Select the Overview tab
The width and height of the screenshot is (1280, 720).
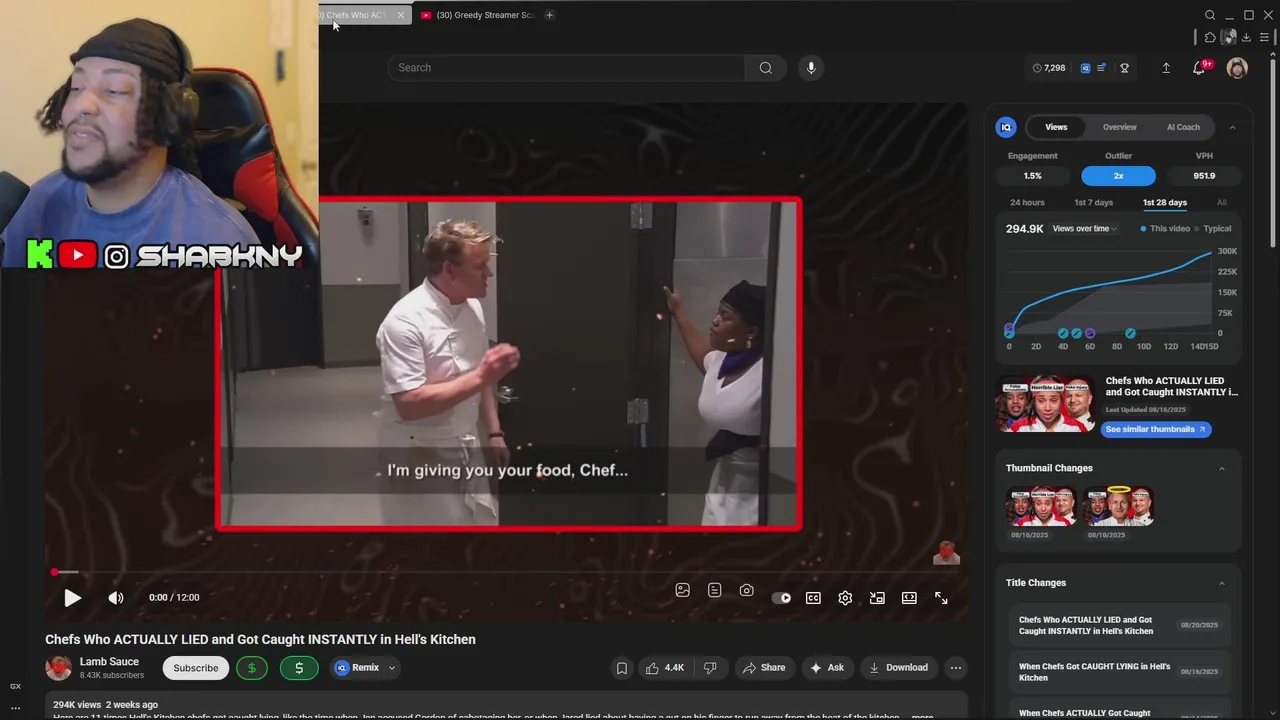coord(1120,127)
